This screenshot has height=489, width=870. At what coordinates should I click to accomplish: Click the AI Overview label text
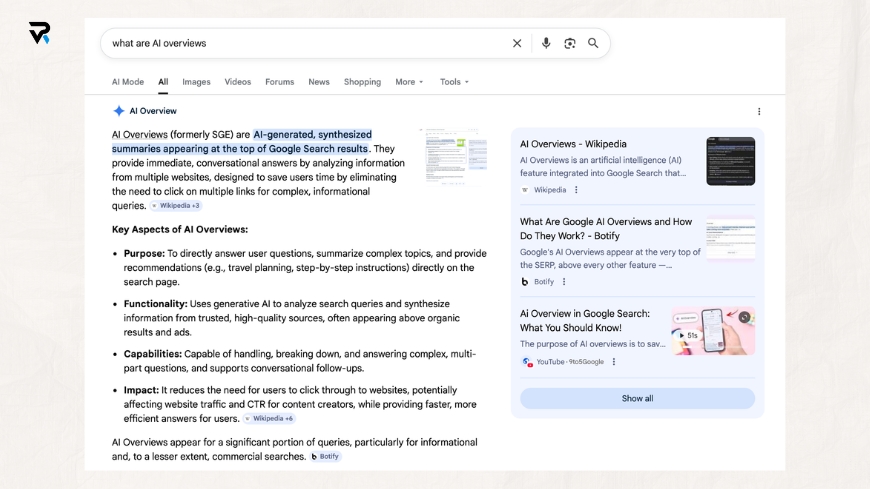(x=153, y=111)
